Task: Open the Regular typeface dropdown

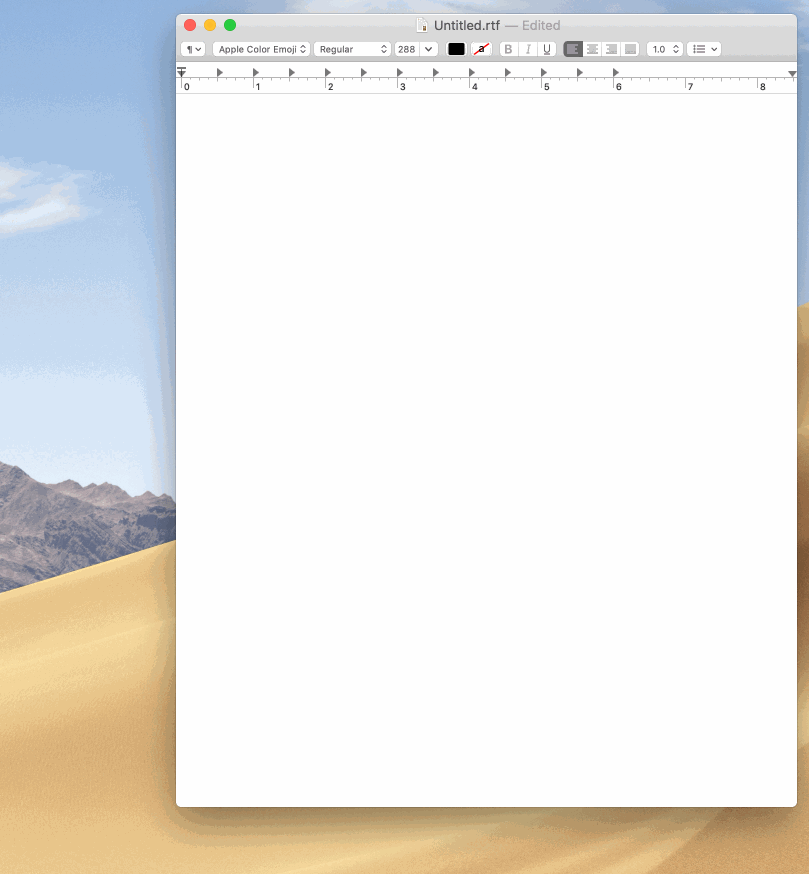Action: coord(352,49)
